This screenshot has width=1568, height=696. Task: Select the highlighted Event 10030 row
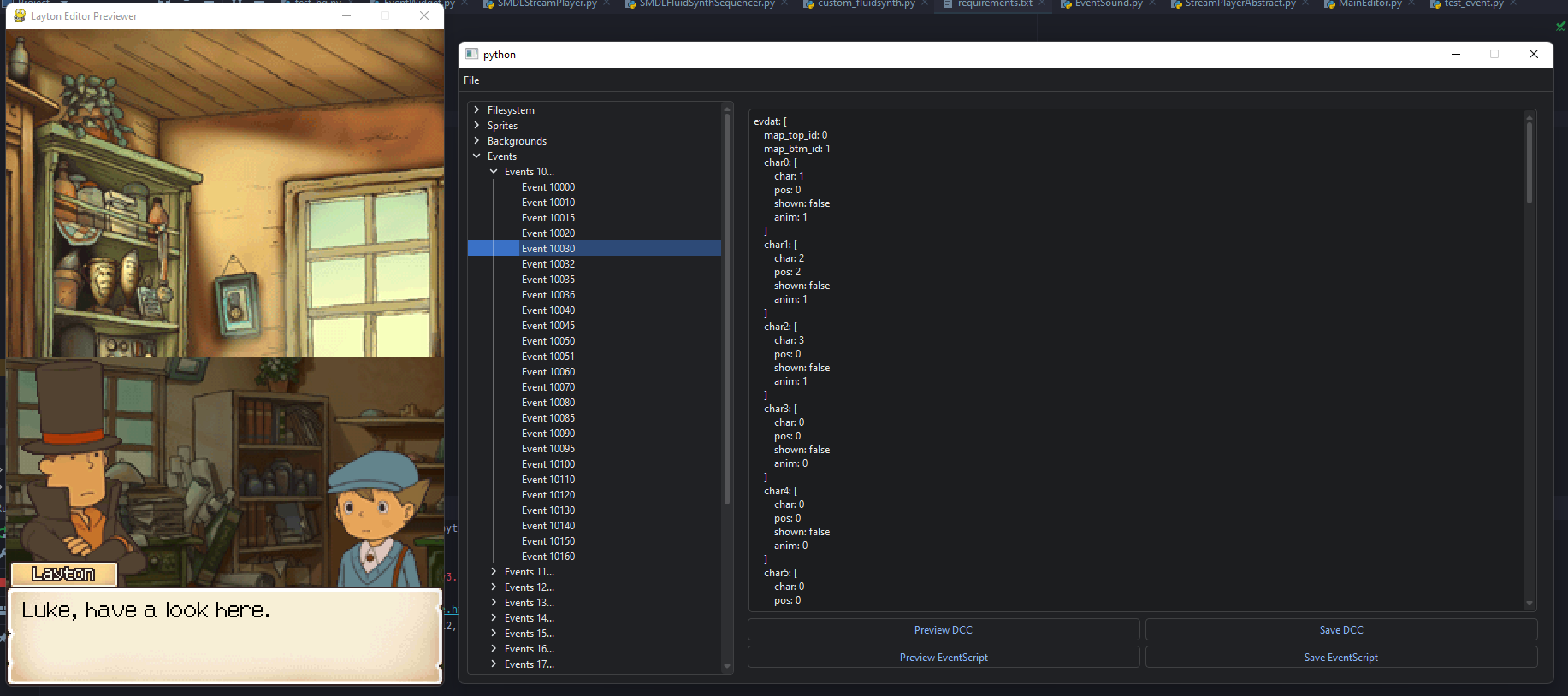tap(595, 249)
